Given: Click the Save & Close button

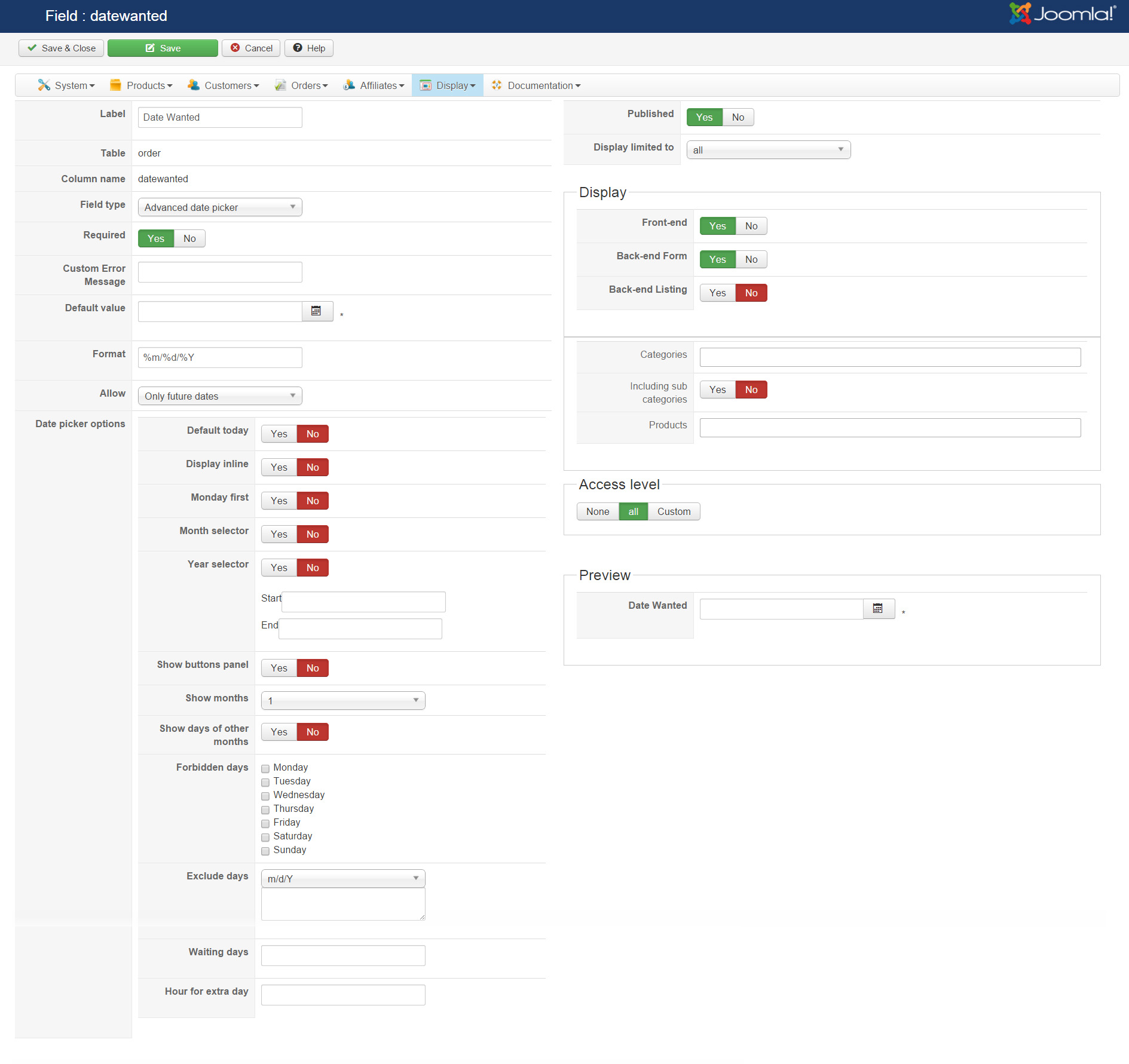Looking at the screenshot, I should point(61,48).
